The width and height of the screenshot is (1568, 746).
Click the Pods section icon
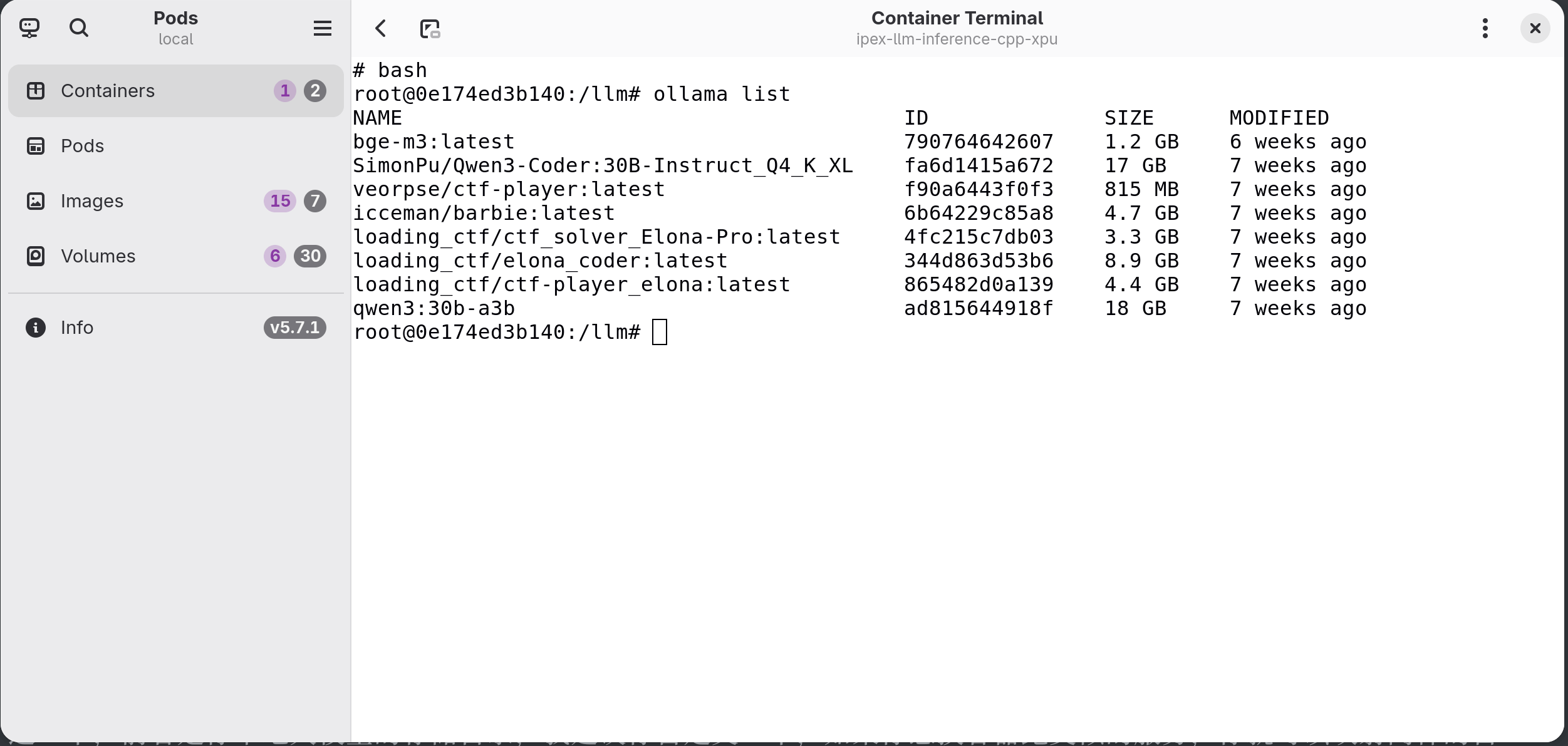click(x=36, y=145)
